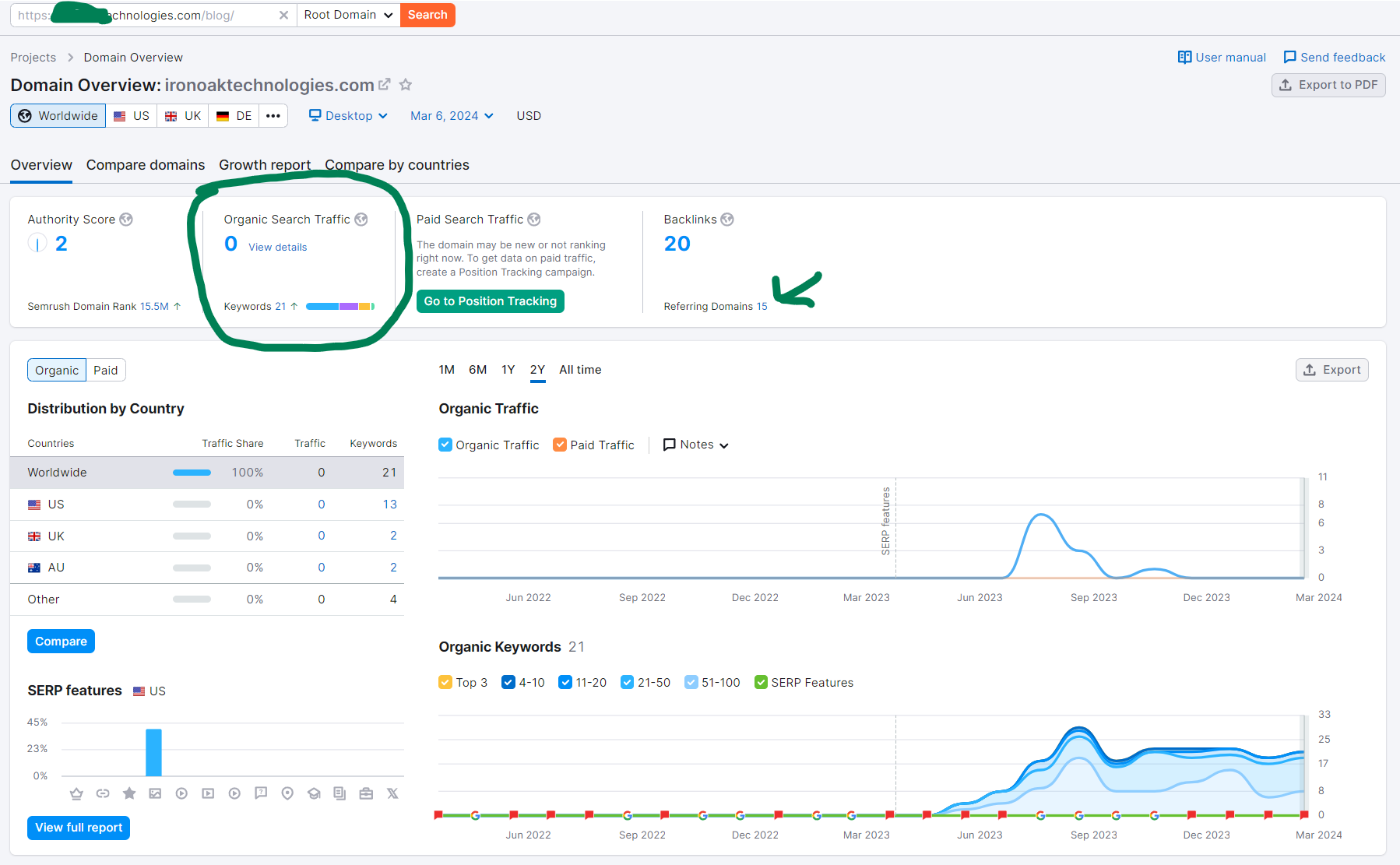Click the View details link

click(278, 248)
